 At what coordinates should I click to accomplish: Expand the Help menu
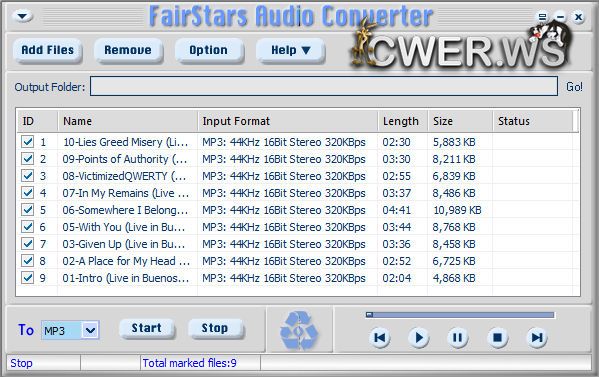(x=290, y=50)
